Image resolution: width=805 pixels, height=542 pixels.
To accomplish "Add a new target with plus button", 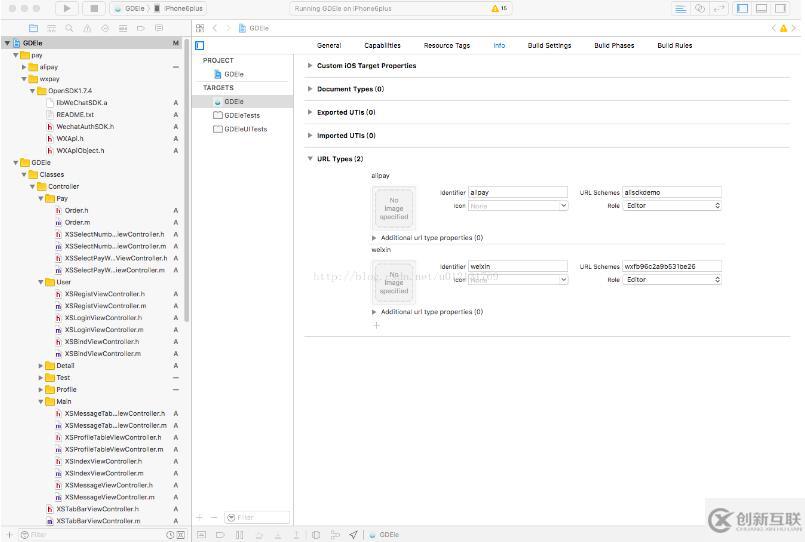I will point(200,517).
